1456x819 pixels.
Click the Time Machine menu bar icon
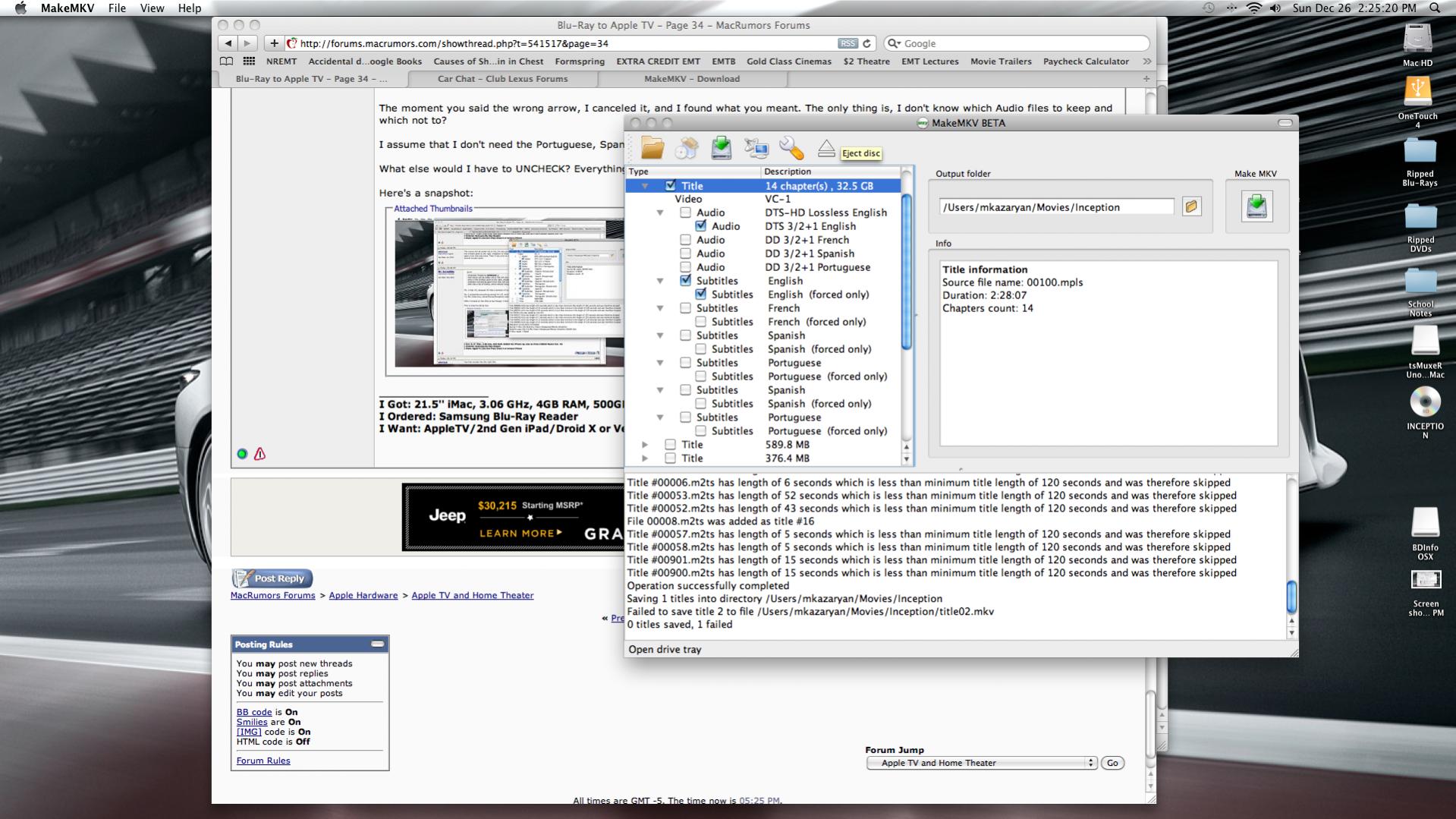pos(1209,8)
